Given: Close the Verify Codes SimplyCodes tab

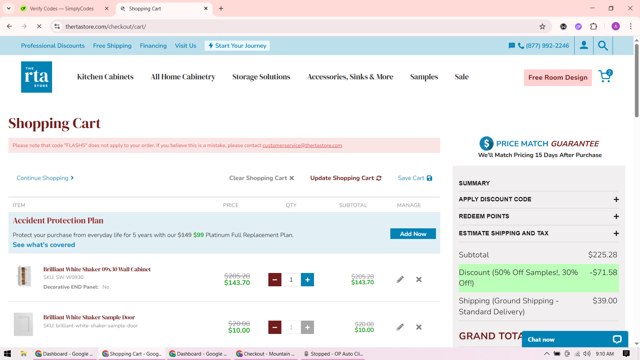Looking at the screenshot, I should click(107, 8).
